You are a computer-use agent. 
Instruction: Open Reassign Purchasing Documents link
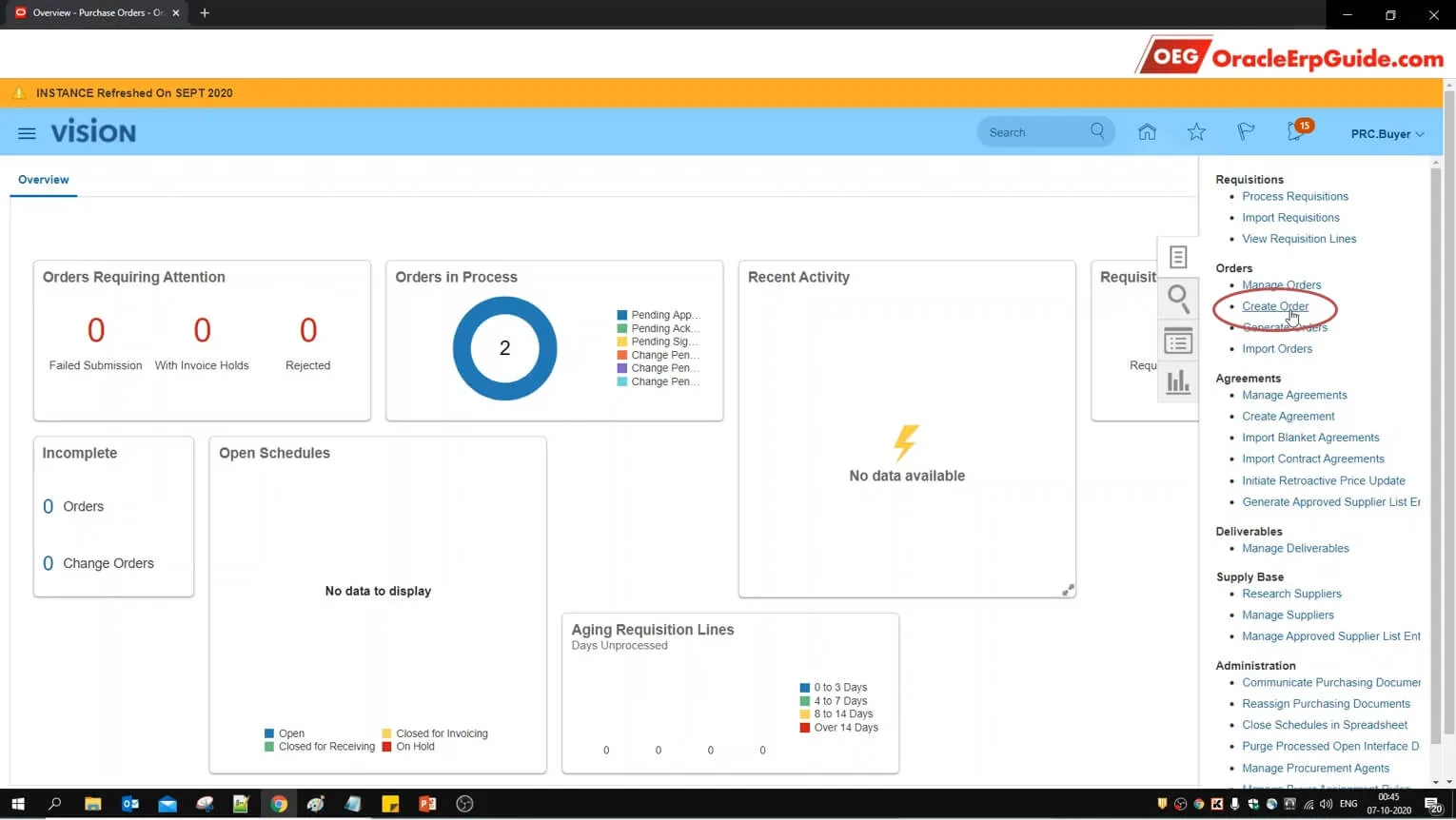click(x=1326, y=704)
